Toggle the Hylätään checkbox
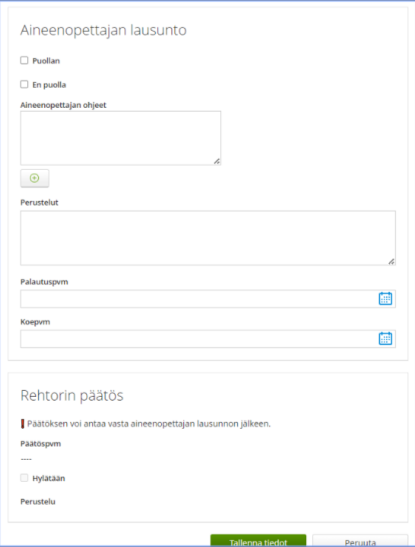The height and width of the screenshot is (547, 415). click(24, 478)
